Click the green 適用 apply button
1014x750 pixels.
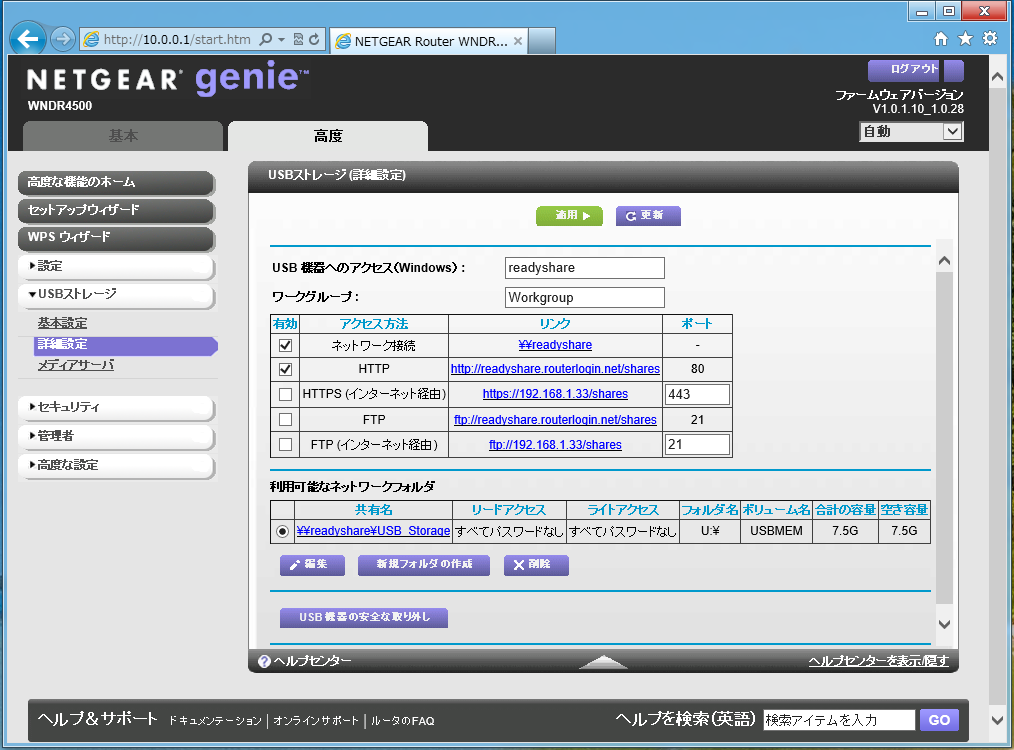(569, 215)
